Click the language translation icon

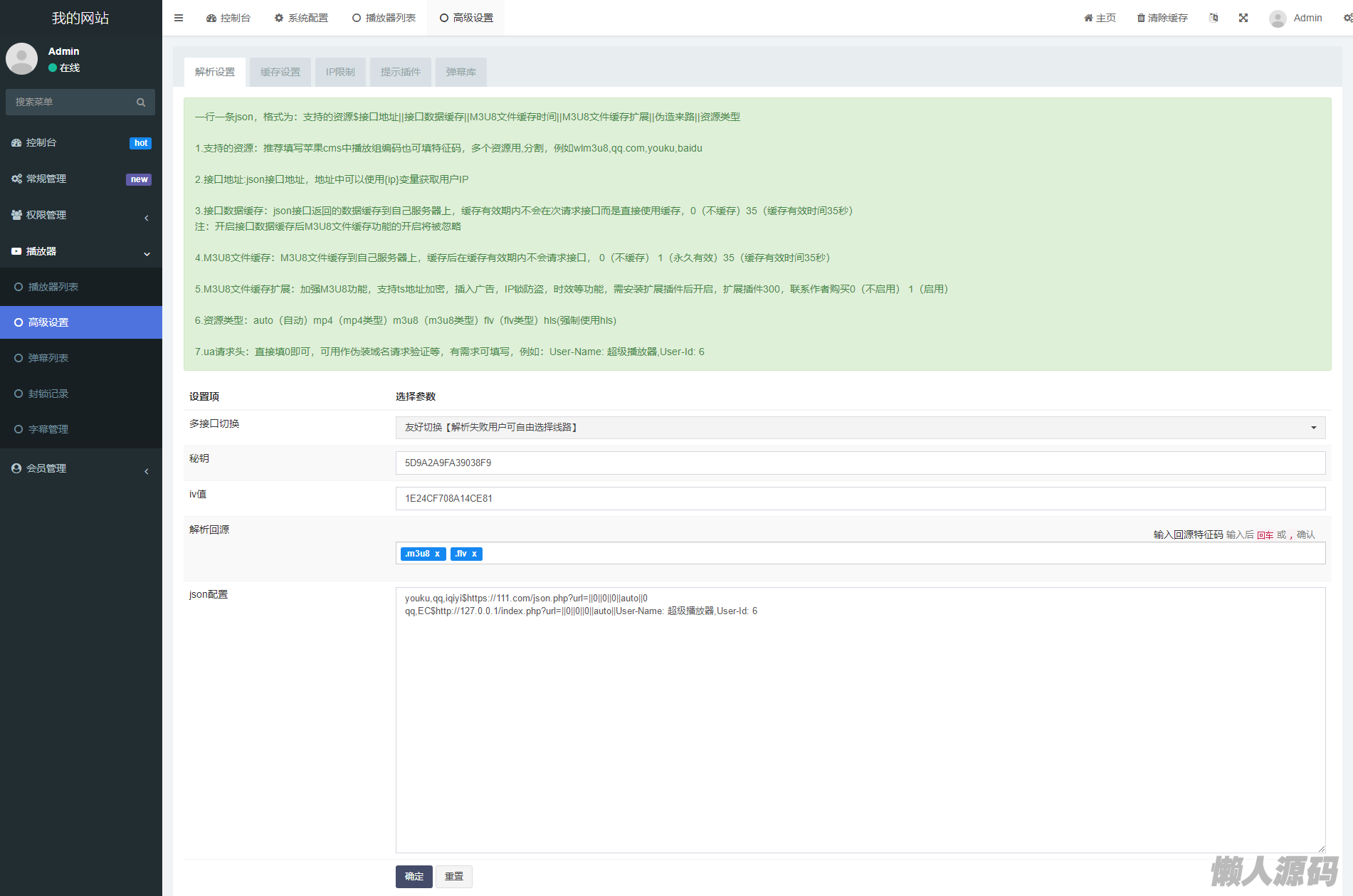[x=1214, y=18]
